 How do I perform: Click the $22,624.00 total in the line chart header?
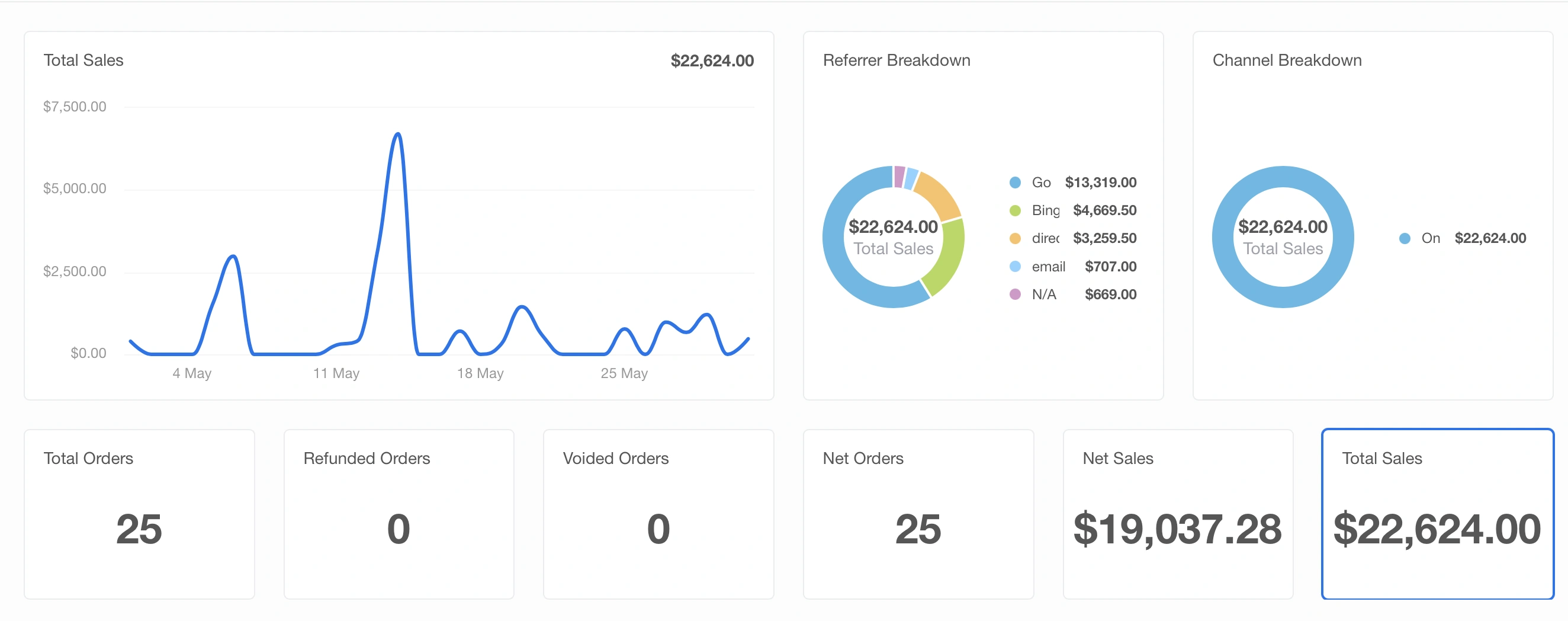712,61
